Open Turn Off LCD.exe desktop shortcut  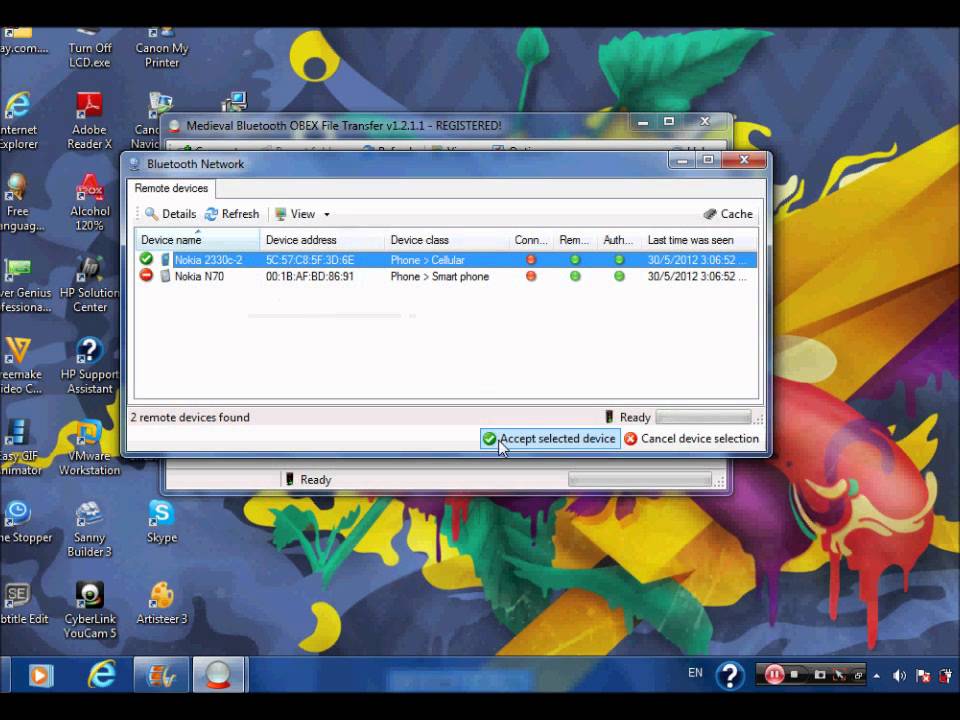pos(89,48)
